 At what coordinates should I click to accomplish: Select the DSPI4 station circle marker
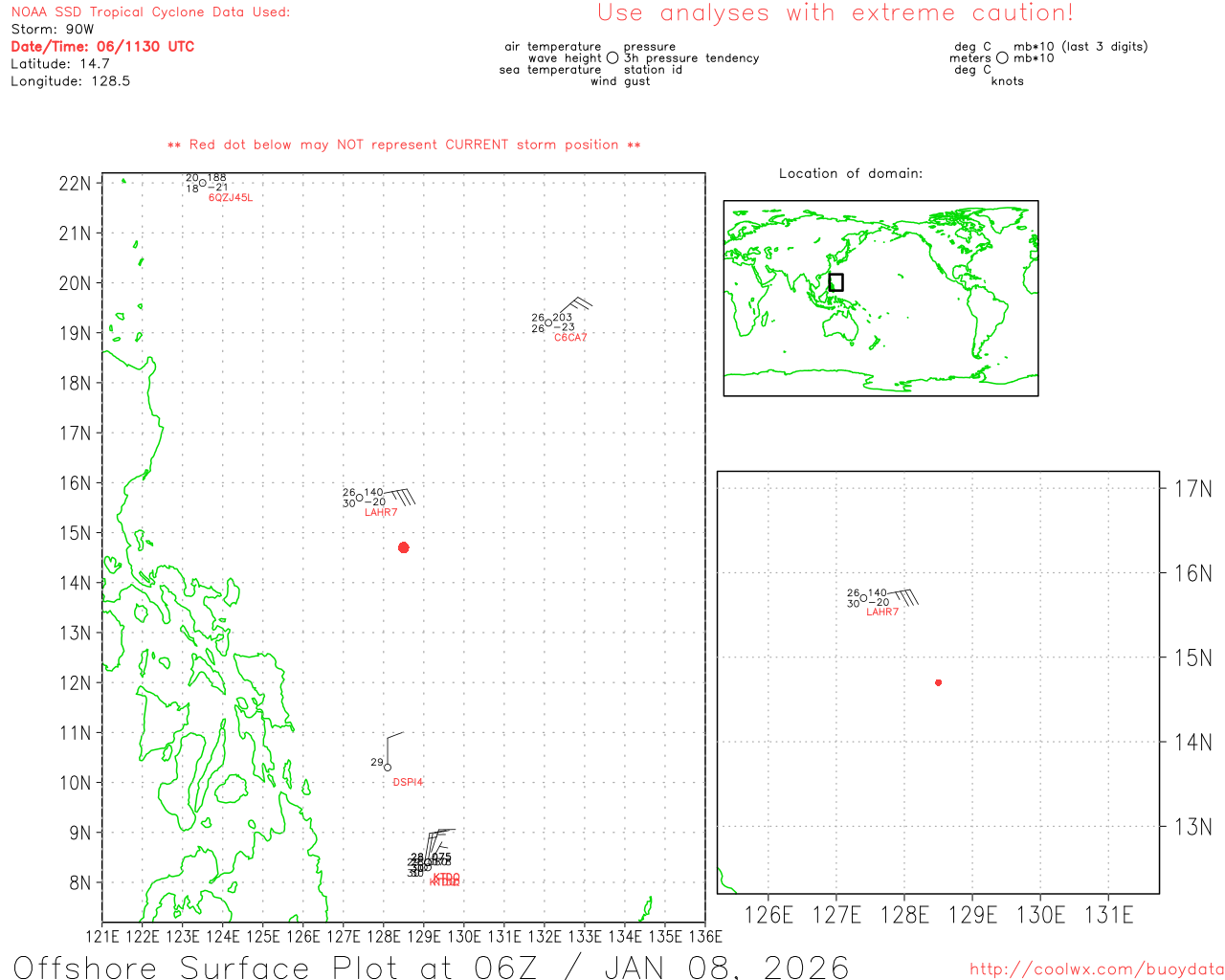coord(388,768)
